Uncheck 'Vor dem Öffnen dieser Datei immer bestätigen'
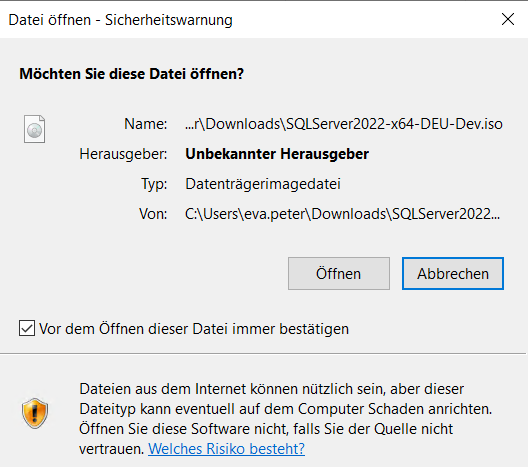 (x=27, y=328)
